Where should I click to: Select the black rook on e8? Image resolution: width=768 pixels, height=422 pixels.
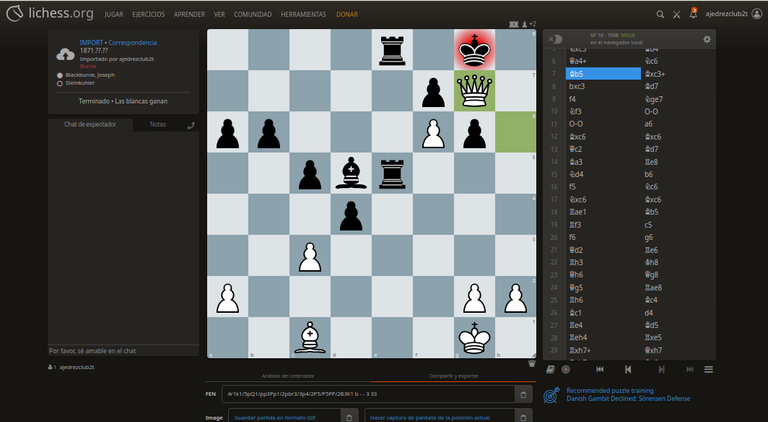tap(392, 50)
